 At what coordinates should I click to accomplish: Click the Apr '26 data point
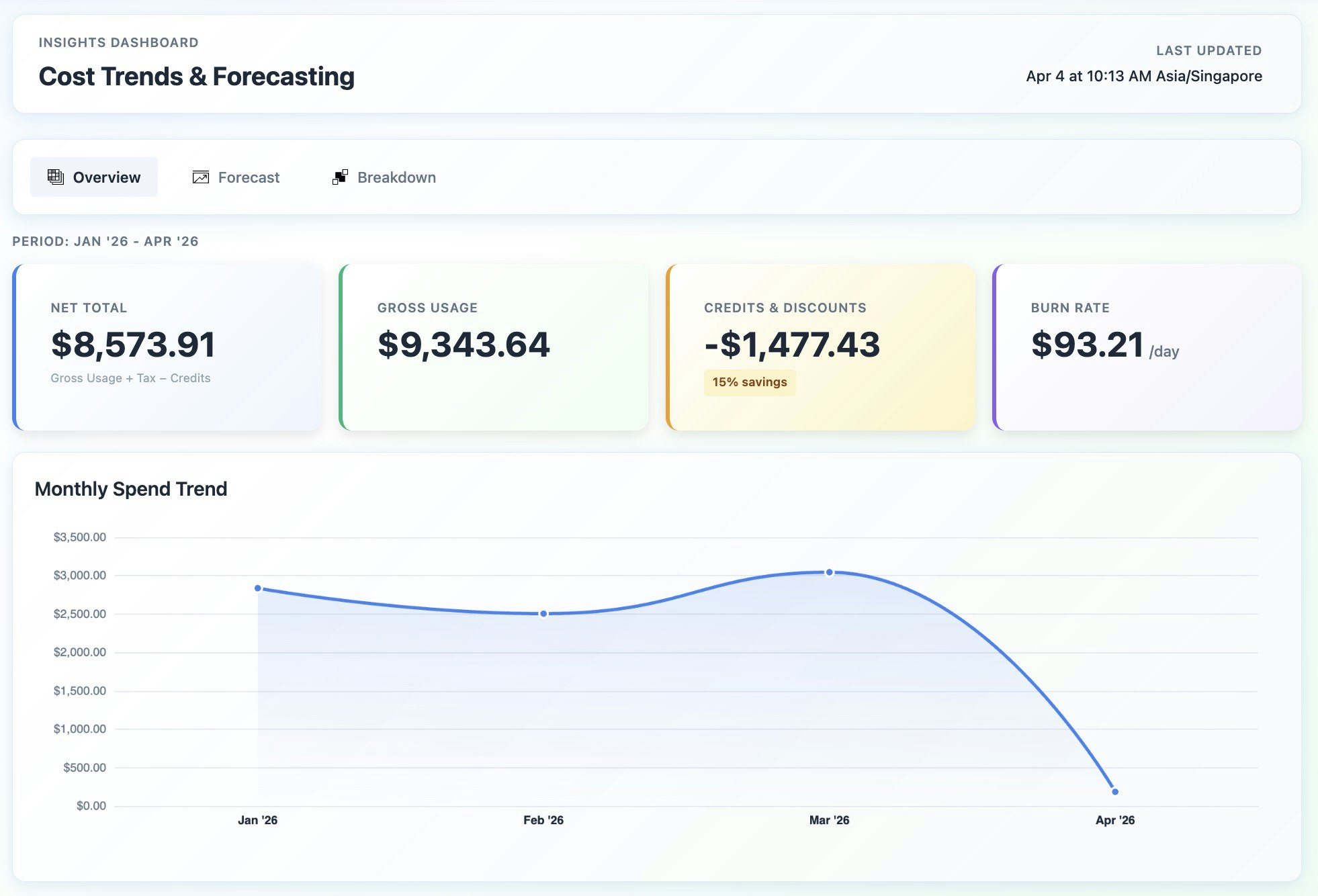click(1115, 791)
